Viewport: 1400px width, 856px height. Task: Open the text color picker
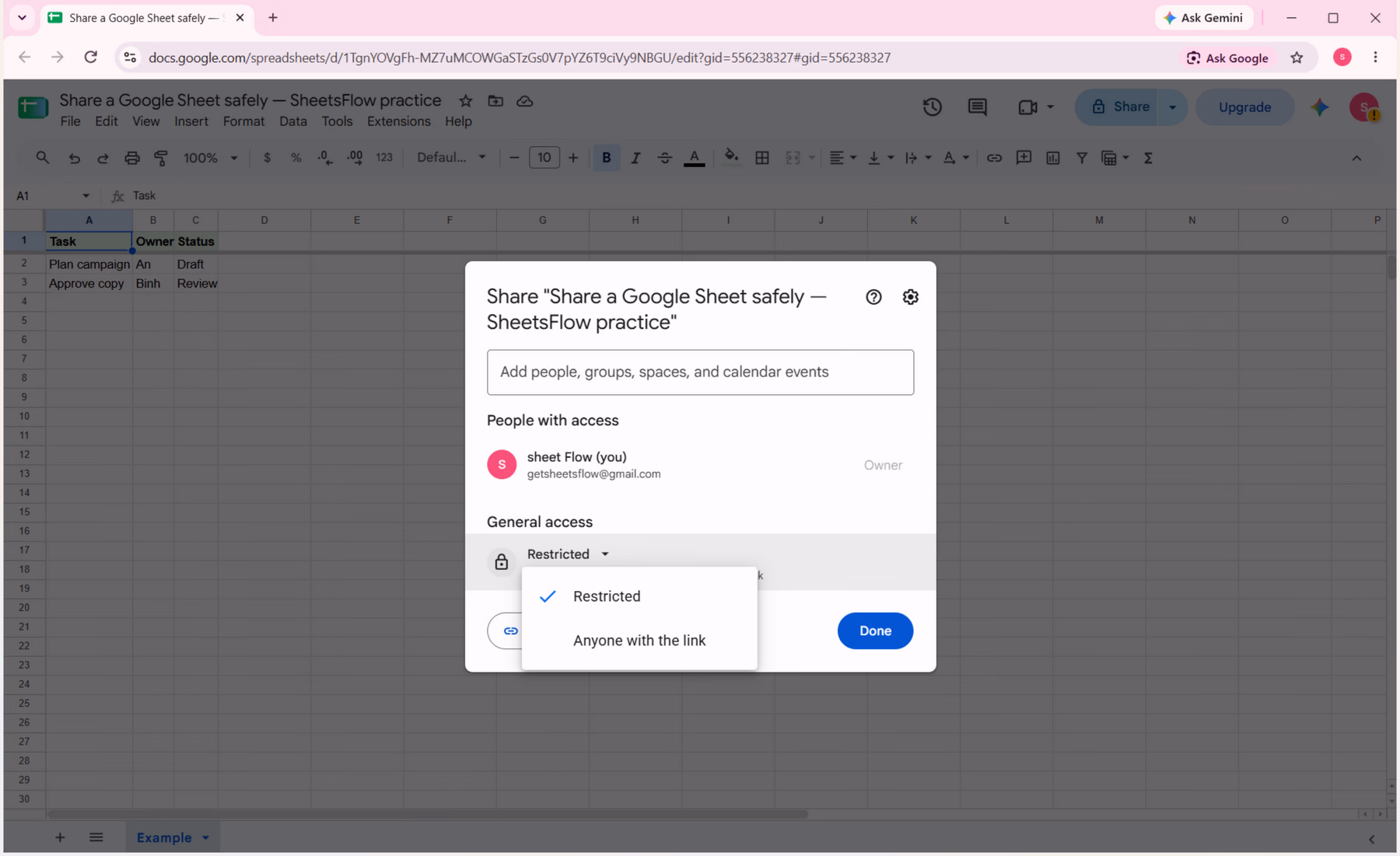click(694, 158)
